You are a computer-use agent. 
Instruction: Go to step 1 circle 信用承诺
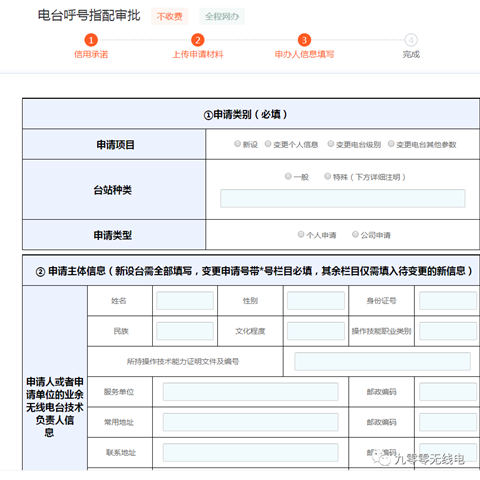(x=91, y=40)
